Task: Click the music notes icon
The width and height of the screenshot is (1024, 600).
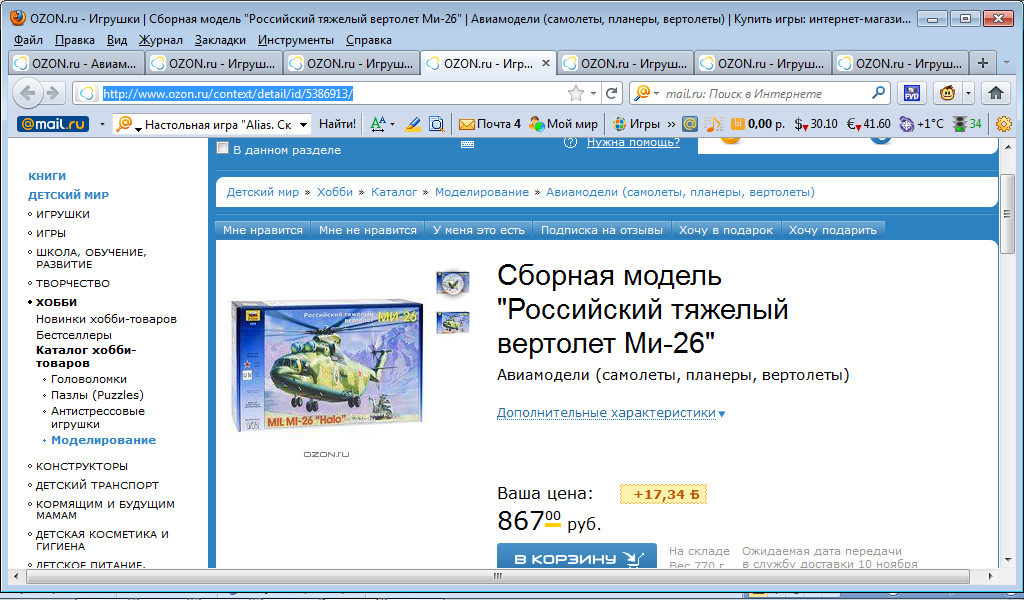Action: click(x=714, y=123)
